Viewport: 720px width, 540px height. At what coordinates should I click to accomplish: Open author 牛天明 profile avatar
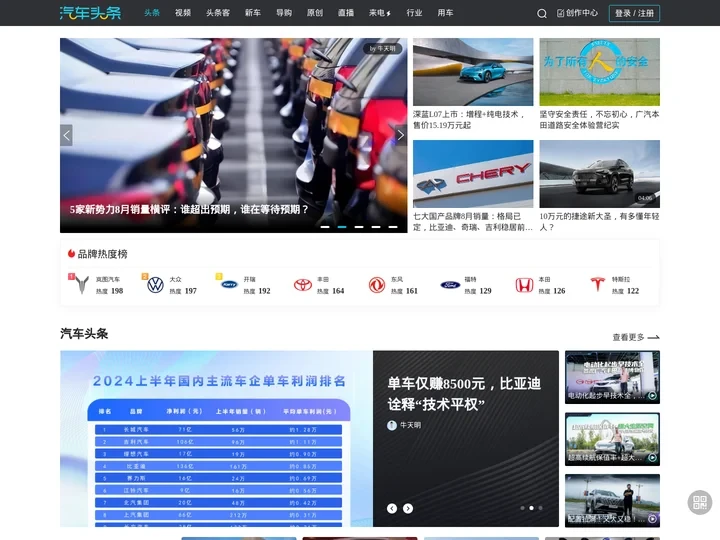click(x=392, y=425)
